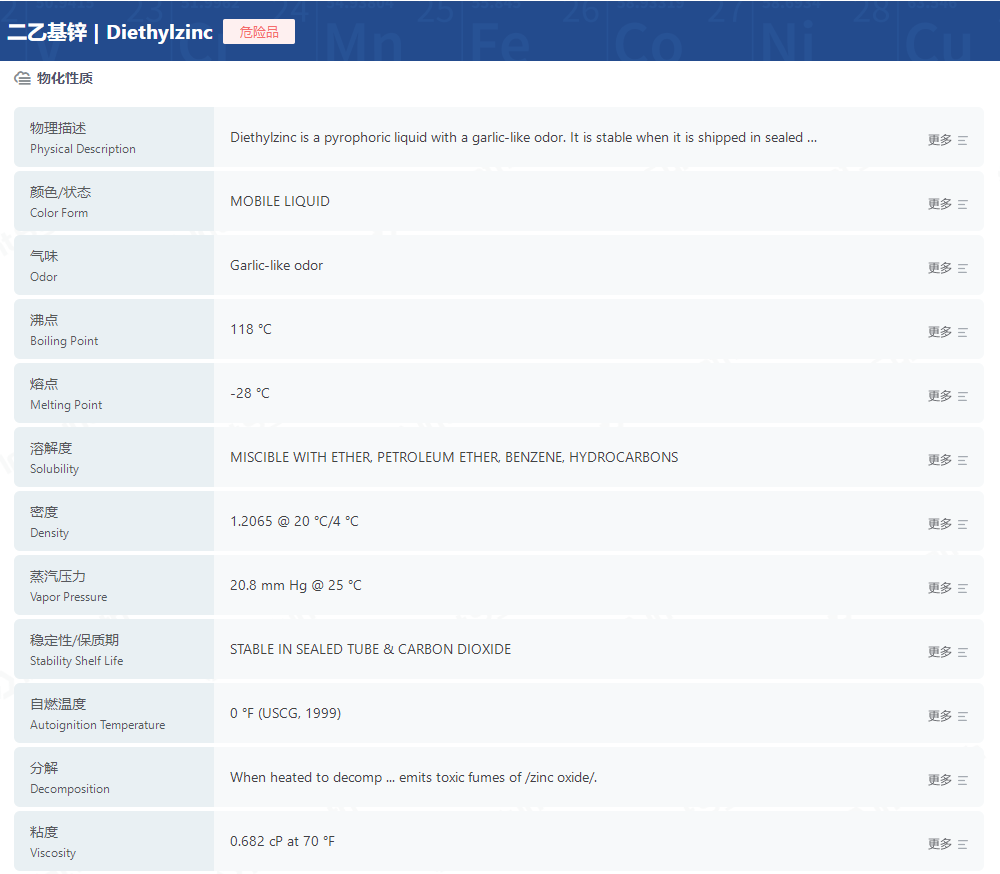The image size is (1000, 874).
Task: Click the 20.8 mm Hg @ 25 °C value
Action: point(295,586)
